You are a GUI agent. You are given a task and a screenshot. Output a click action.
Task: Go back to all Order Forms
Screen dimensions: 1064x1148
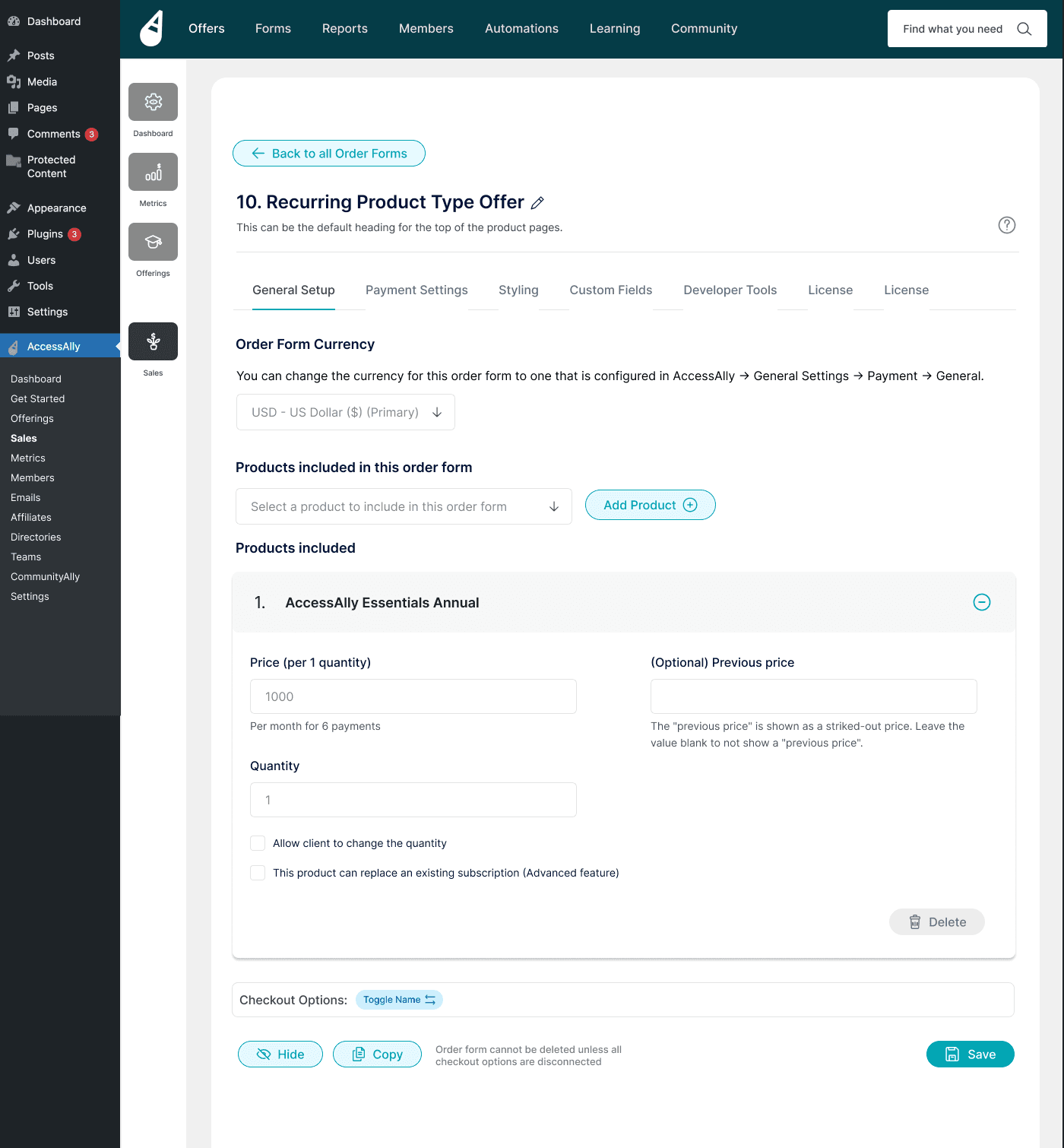coord(329,154)
